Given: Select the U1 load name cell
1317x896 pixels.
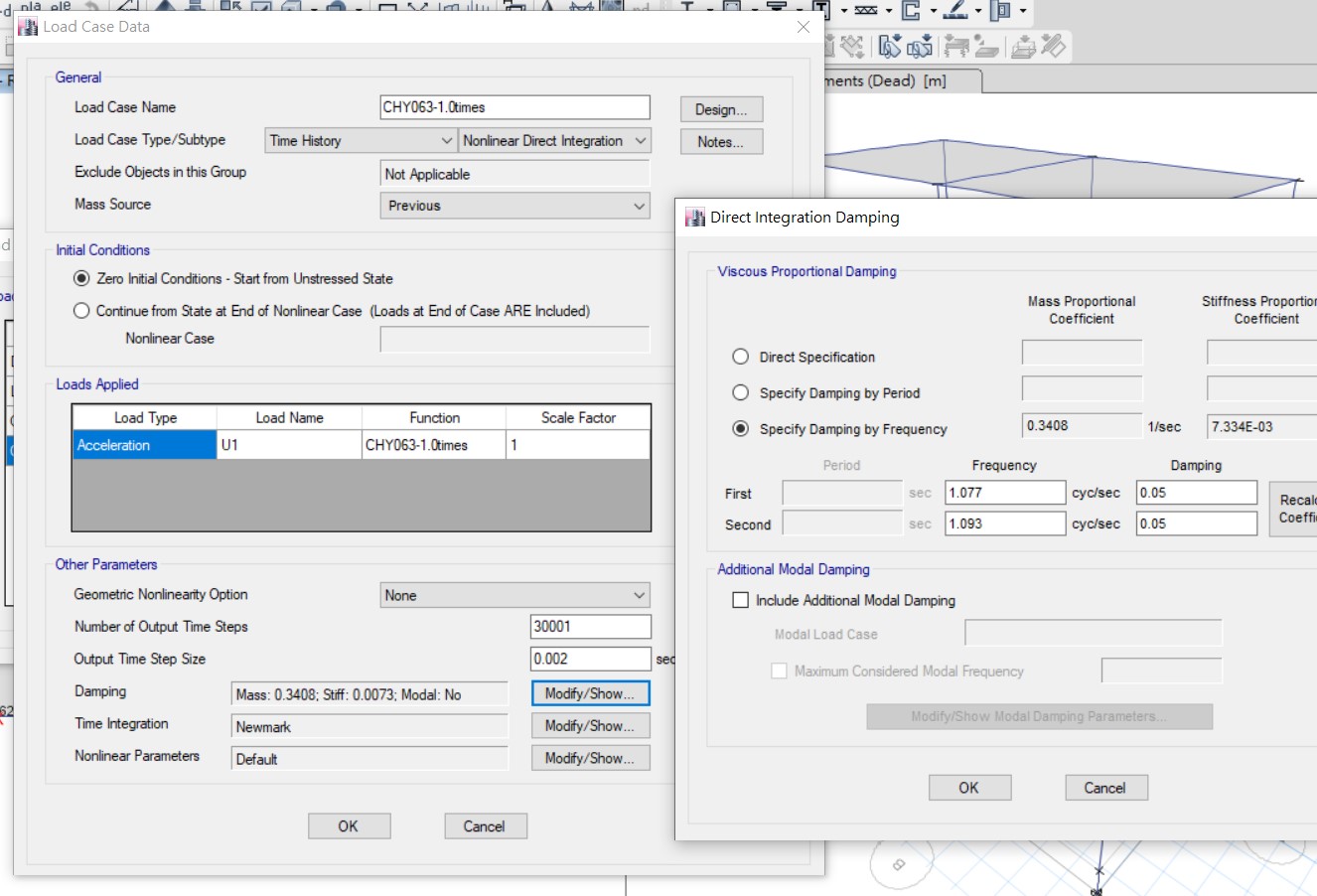Looking at the screenshot, I should 289,445.
